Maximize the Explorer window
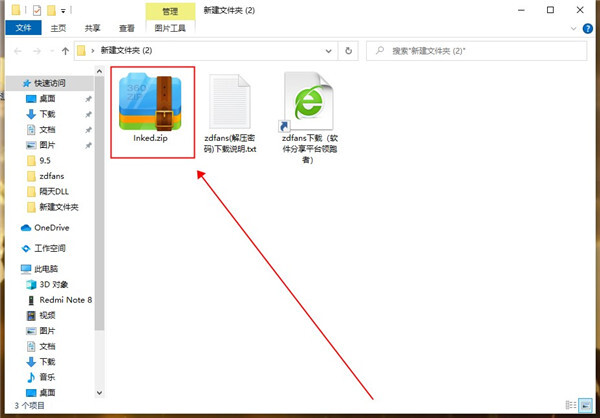 (550, 10)
